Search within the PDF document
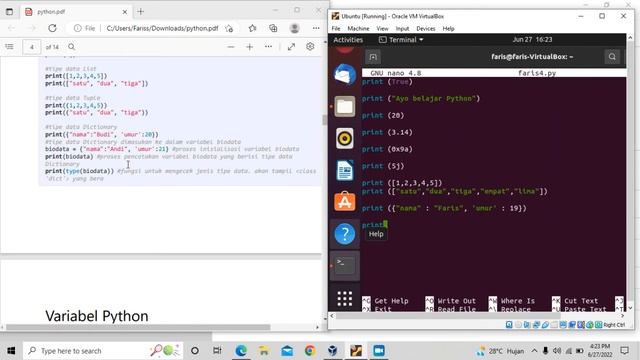 pyautogui.click(x=71, y=47)
